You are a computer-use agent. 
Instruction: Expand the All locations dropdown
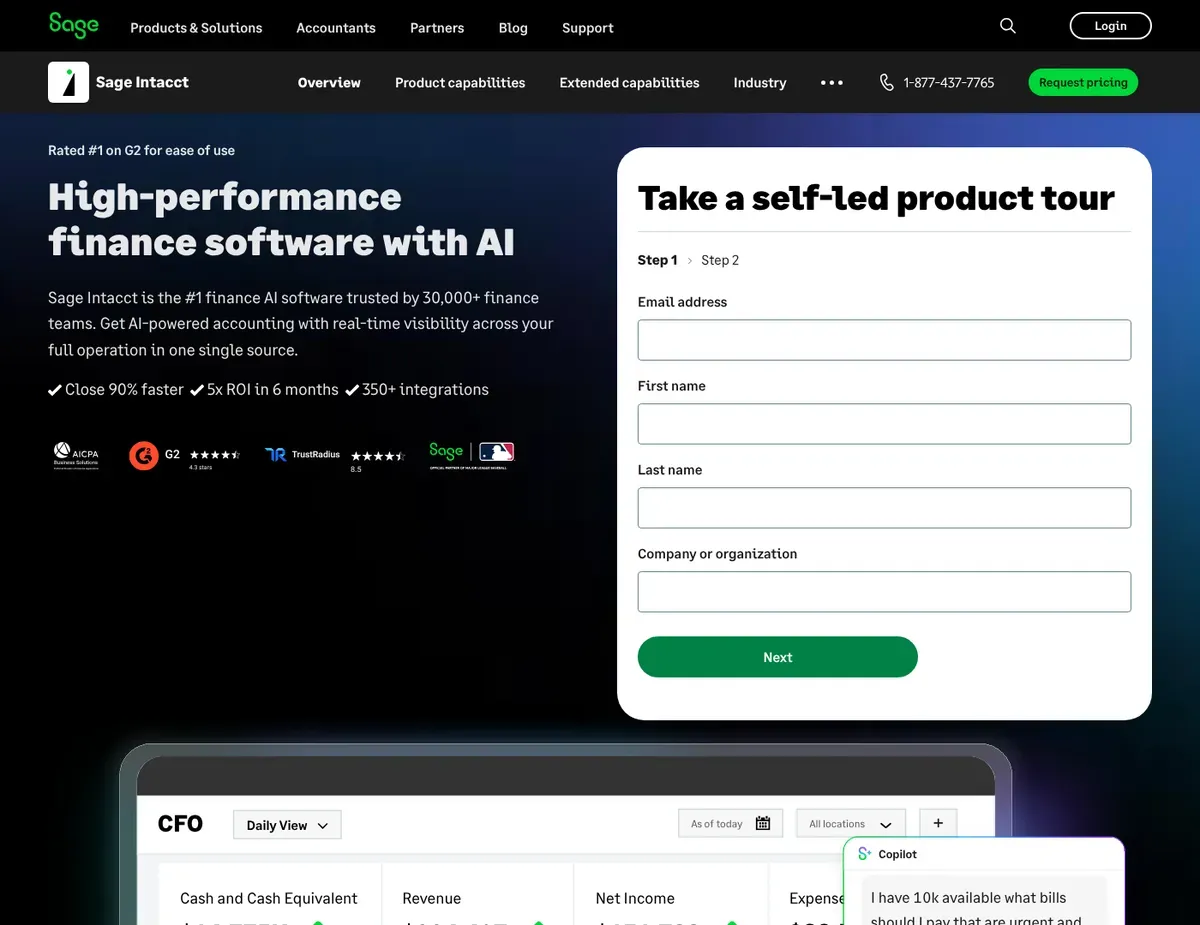point(851,824)
